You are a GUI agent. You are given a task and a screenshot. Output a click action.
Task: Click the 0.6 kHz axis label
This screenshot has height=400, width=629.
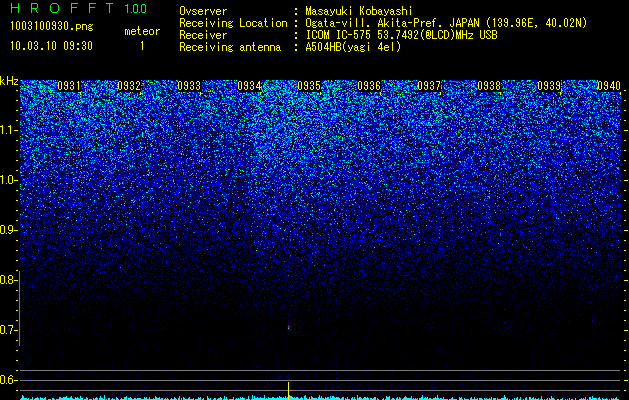click(7, 380)
